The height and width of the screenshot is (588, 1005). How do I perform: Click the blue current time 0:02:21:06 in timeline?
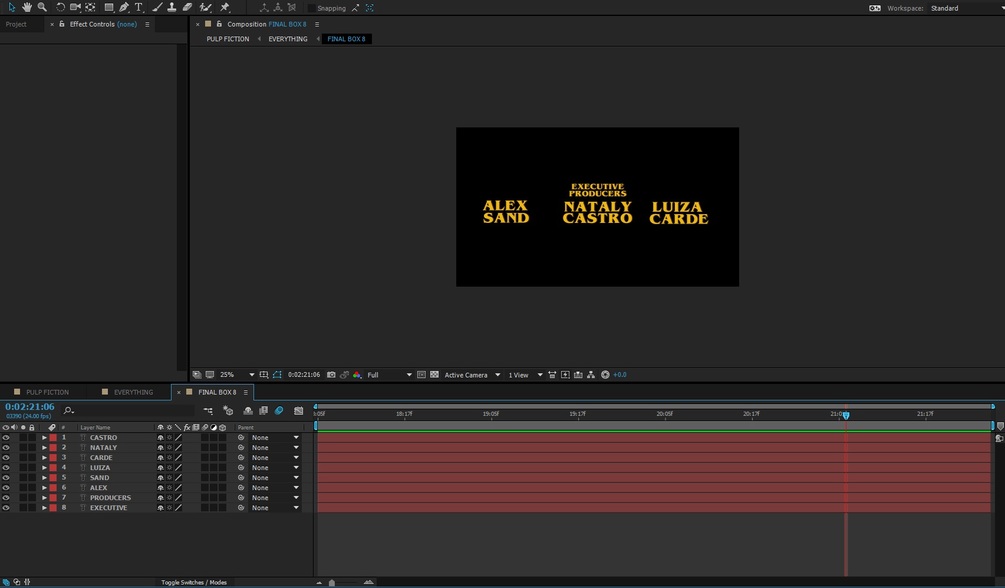point(30,407)
